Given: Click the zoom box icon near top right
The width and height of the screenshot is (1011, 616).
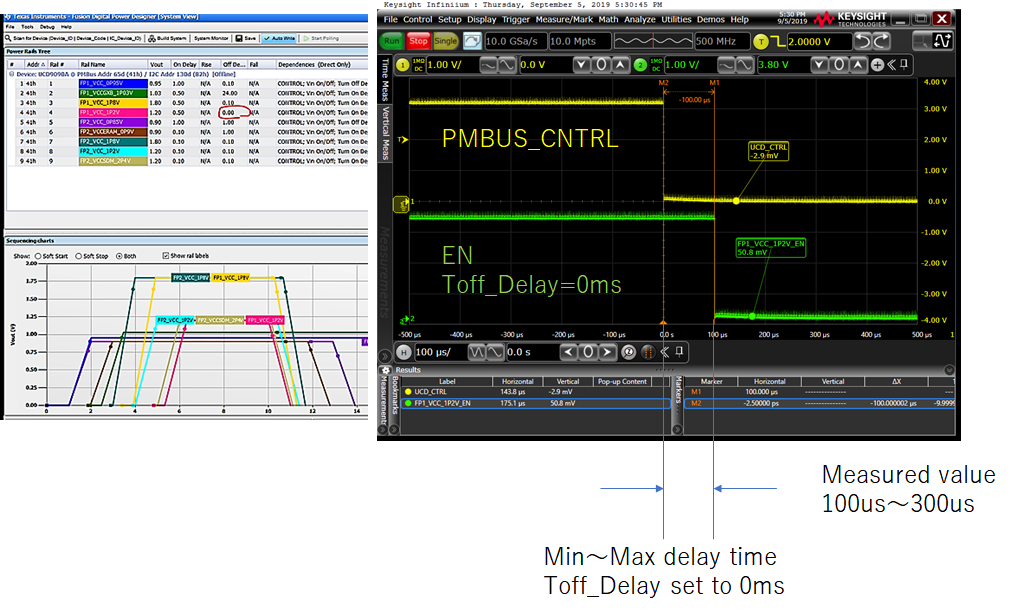Looking at the screenshot, I should tap(923, 41).
